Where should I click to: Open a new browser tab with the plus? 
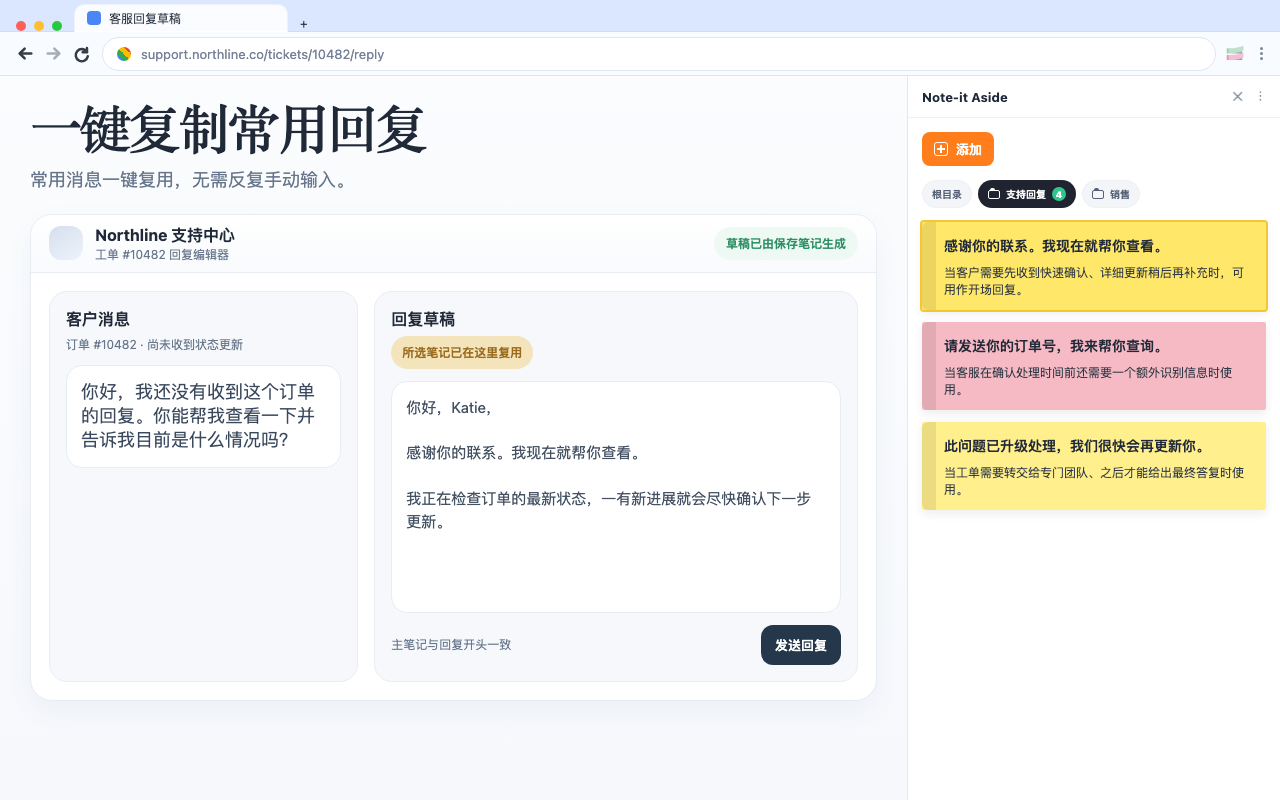point(303,23)
